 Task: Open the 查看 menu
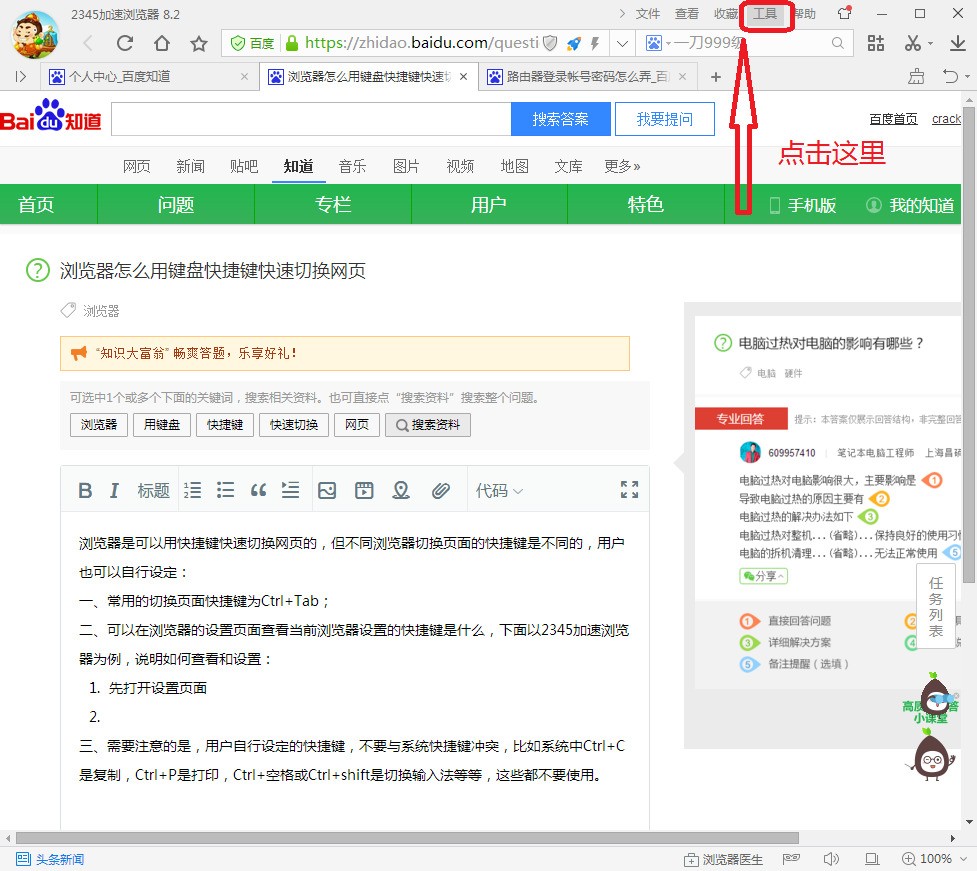click(687, 14)
